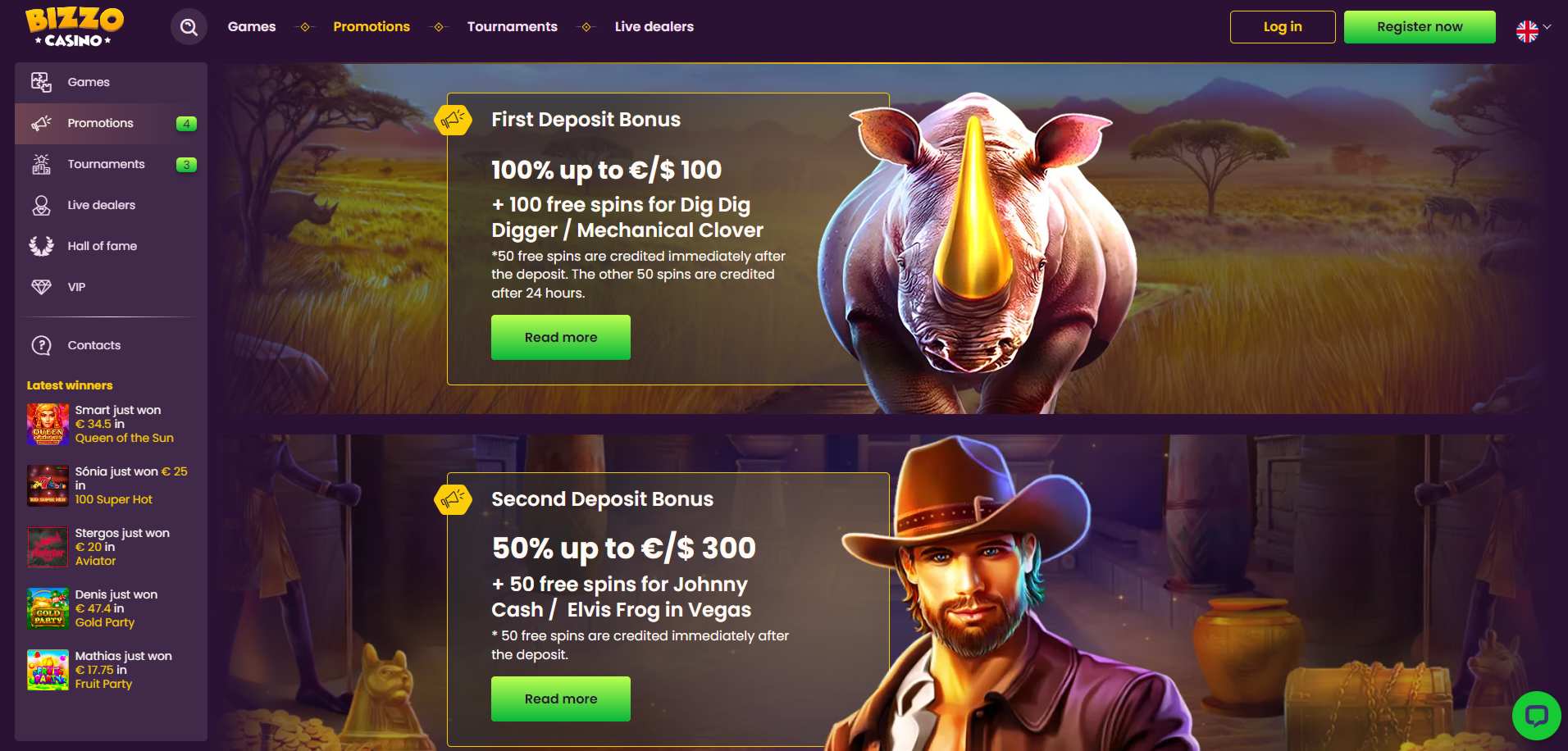The height and width of the screenshot is (751, 1568).
Task: Click the Live dealers sidebar icon
Action: point(42,205)
